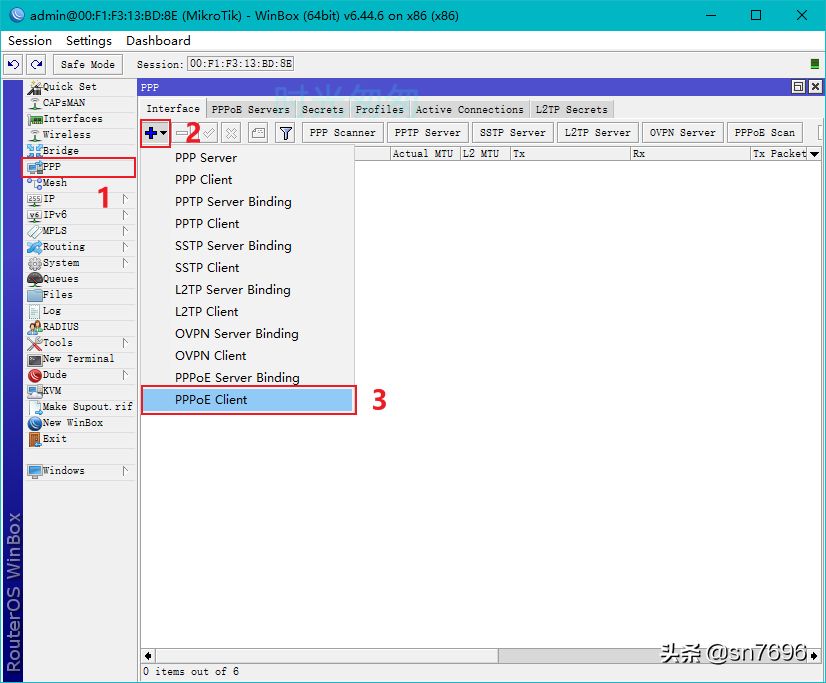Open Bridge section
The height and width of the screenshot is (683, 826).
pyautogui.click(x=80, y=151)
